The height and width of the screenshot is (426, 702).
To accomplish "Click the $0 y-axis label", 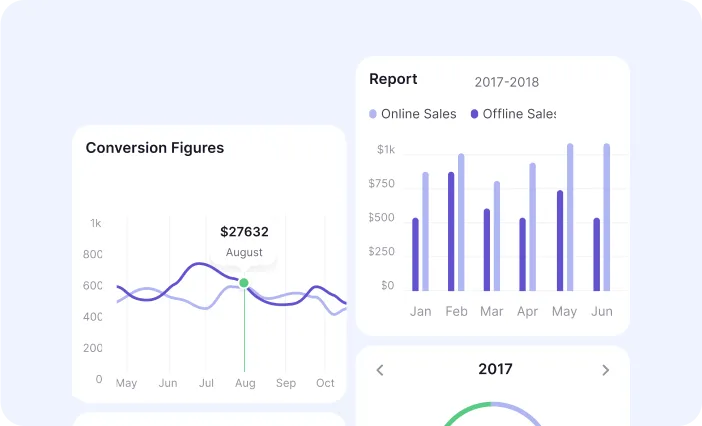I will 388,285.
